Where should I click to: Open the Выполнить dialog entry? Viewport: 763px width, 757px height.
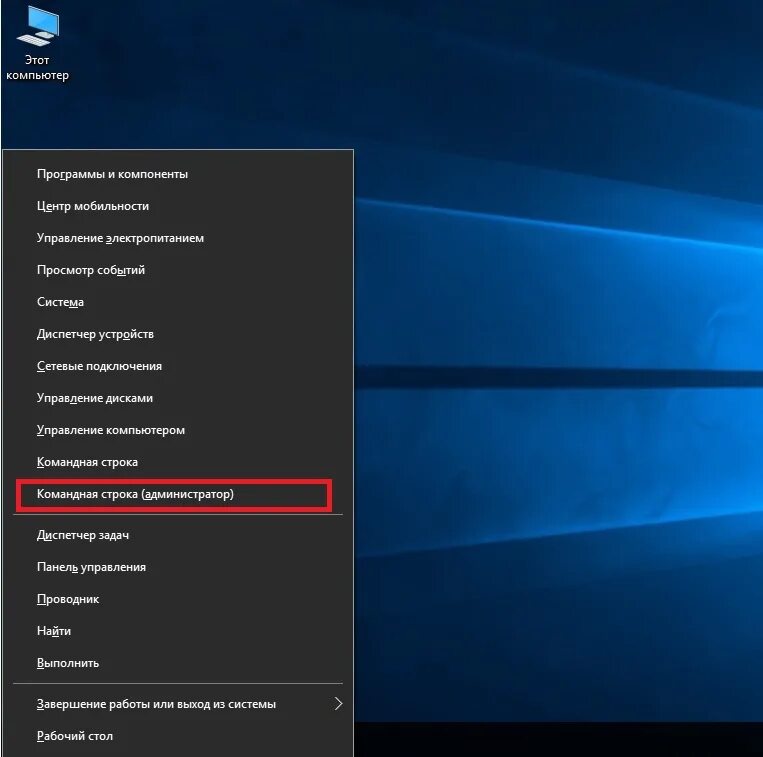pos(178,663)
